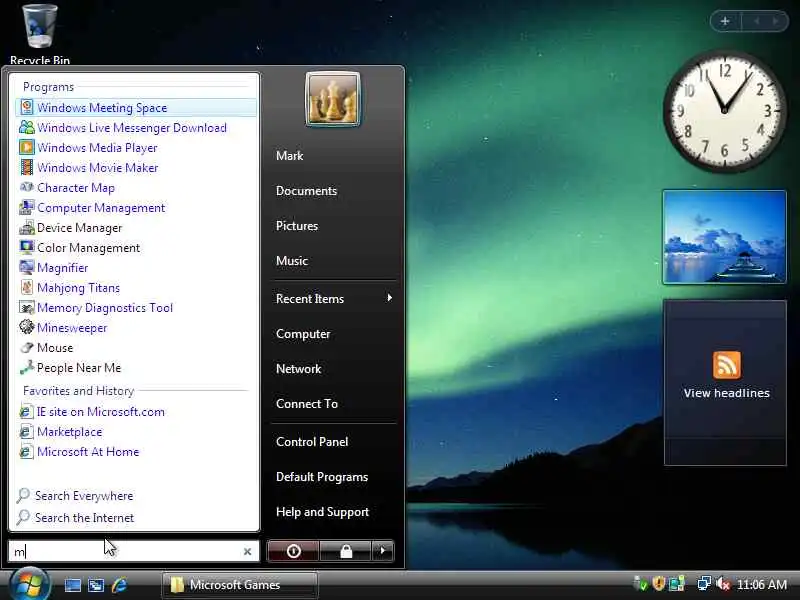Image resolution: width=800 pixels, height=600 pixels.
Task: Click the sidebar add gadget plus button
Action: 725,21
